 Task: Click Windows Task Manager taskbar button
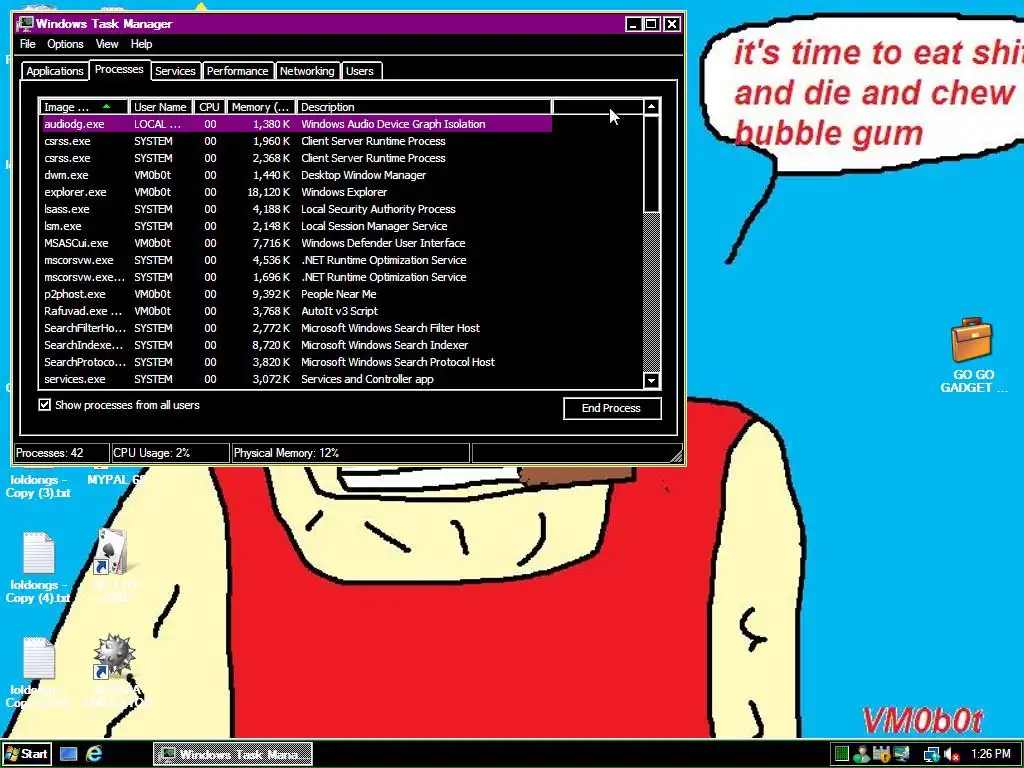(x=232, y=754)
